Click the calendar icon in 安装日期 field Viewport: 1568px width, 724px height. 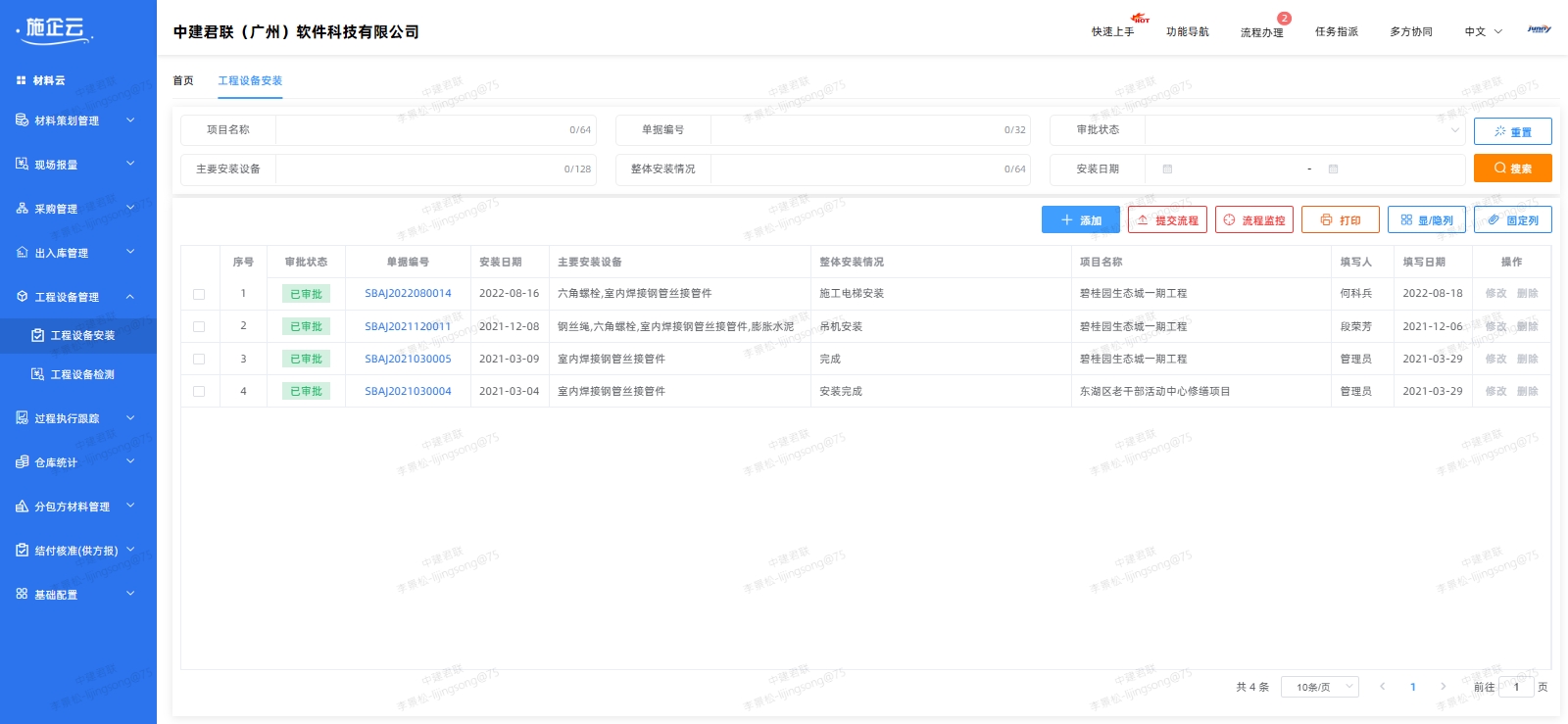click(1167, 169)
